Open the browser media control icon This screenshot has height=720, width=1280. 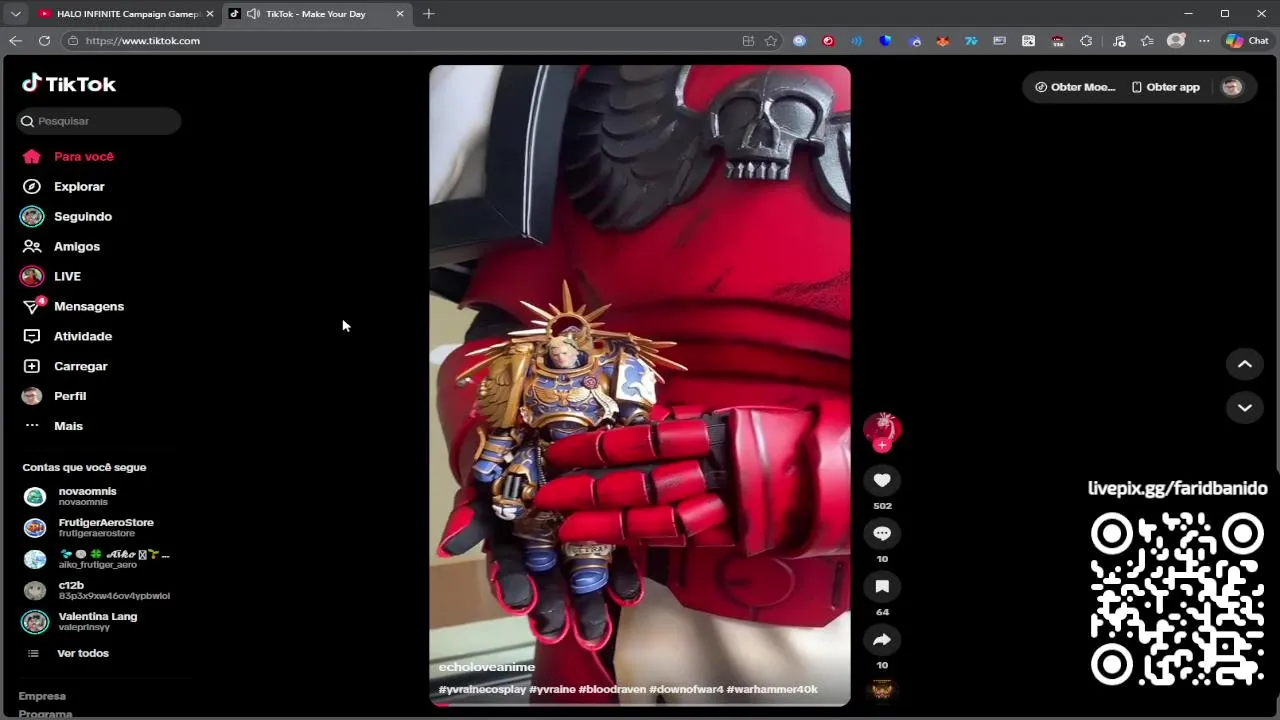[x=1119, y=41]
